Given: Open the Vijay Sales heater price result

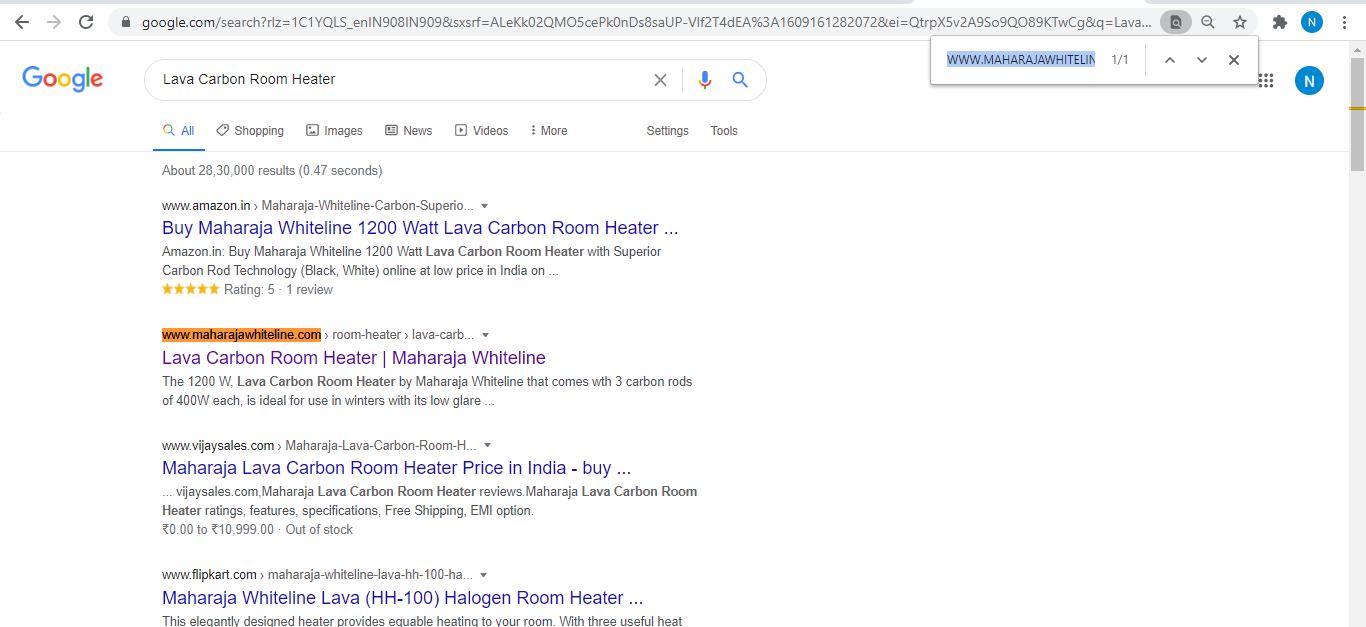Looking at the screenshot, I should [x=396, y=468].
